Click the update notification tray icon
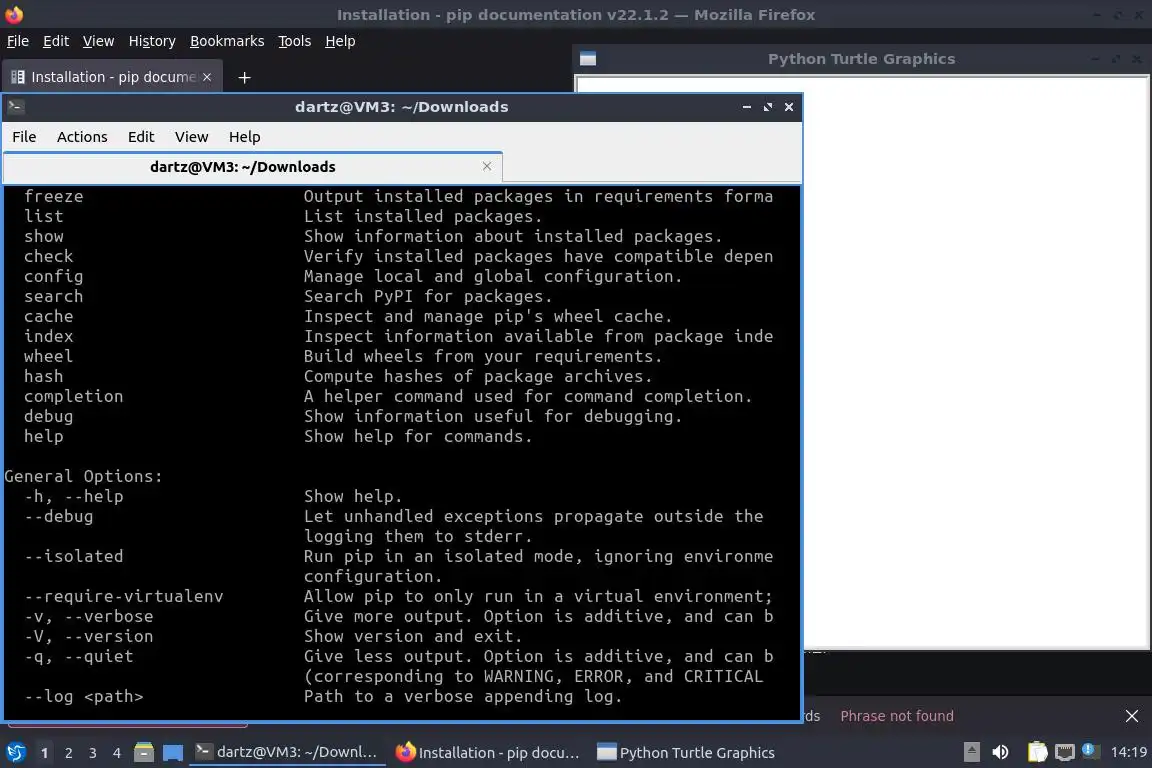The image size is (1152, 768). pos(1090,751)
